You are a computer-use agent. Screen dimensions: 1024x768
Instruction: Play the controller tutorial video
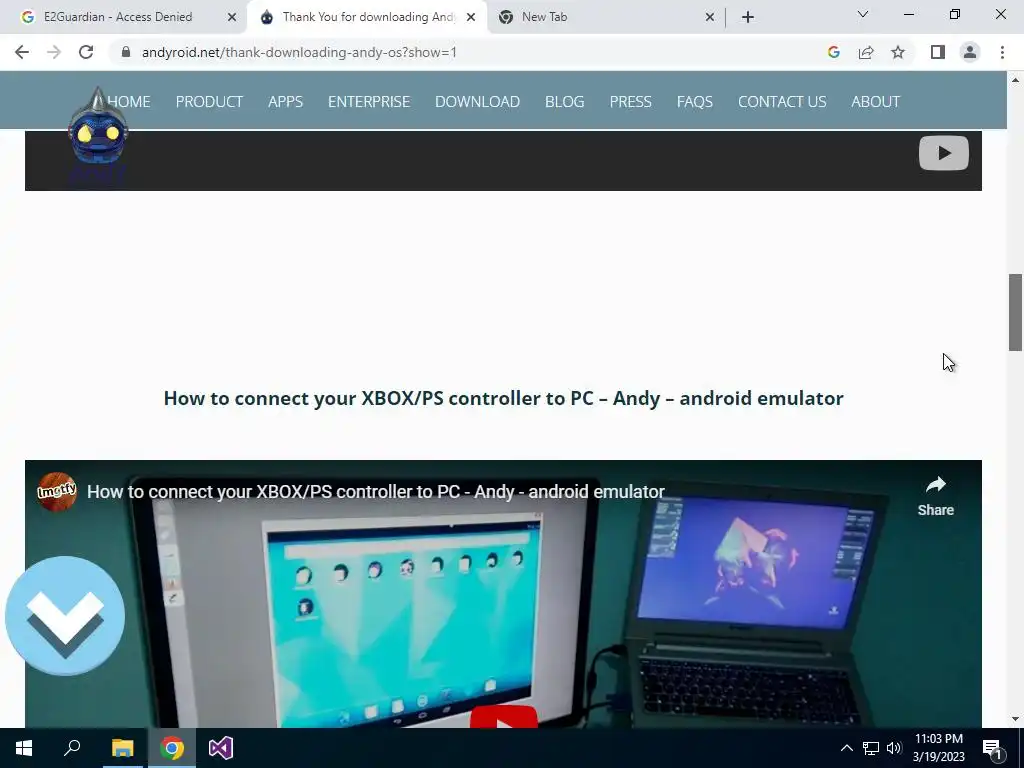click(x=504, y=716)
